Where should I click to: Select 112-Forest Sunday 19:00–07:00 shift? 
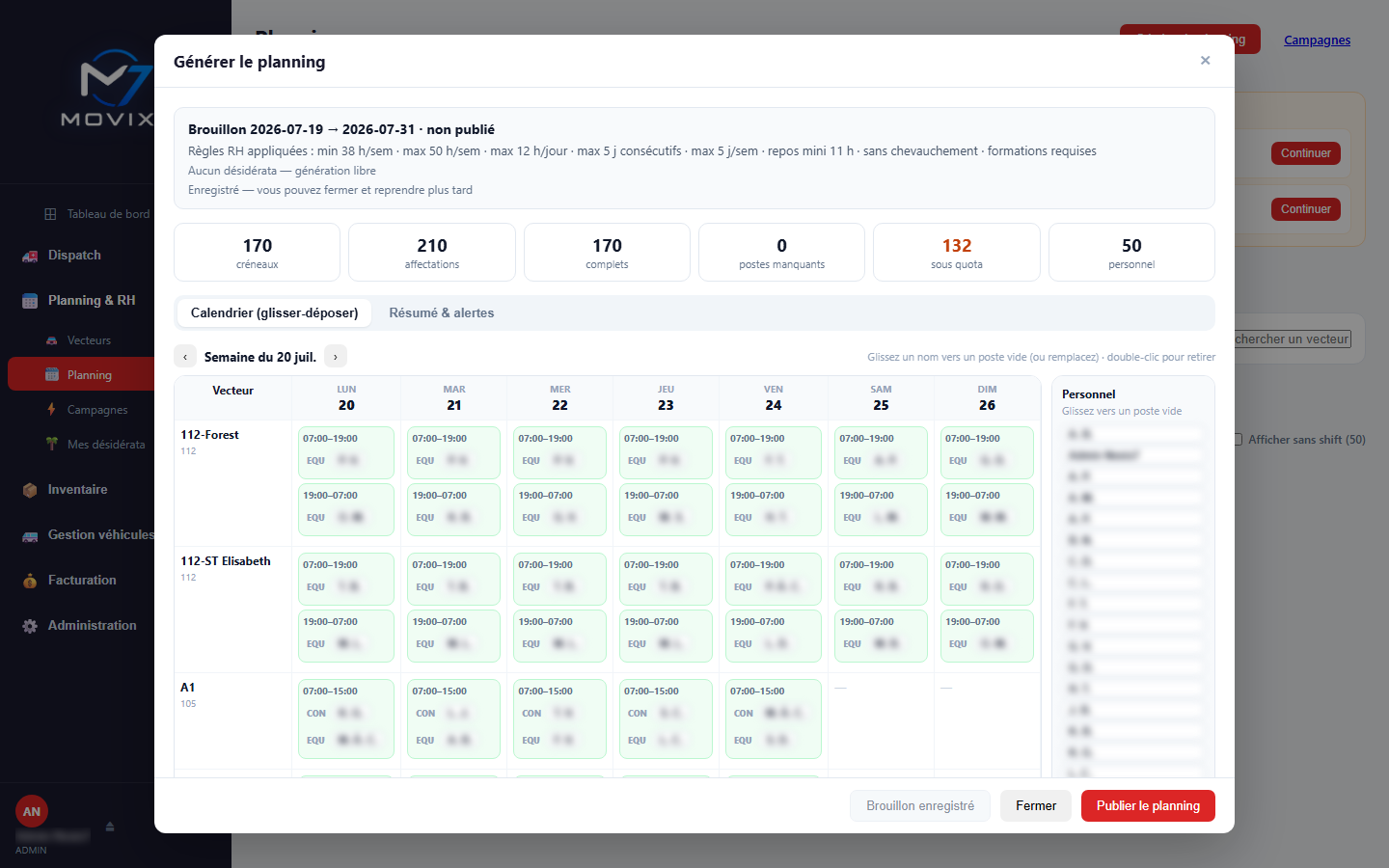tap(987, 509)
